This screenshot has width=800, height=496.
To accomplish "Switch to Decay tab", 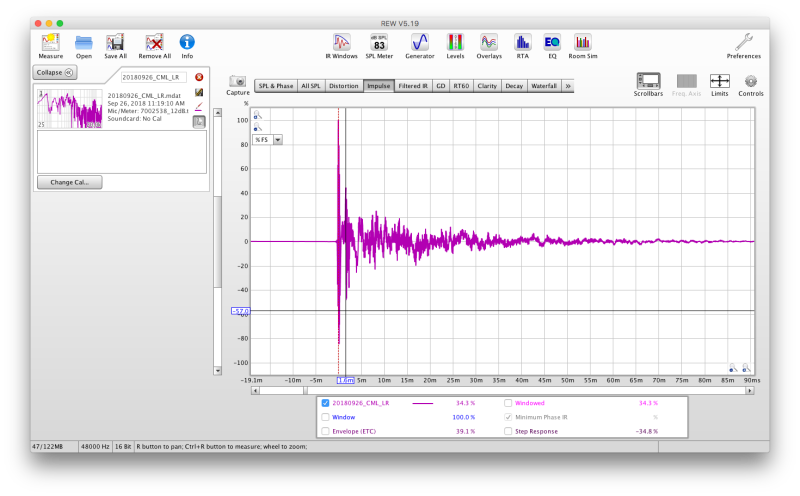I will click(514, 86).
